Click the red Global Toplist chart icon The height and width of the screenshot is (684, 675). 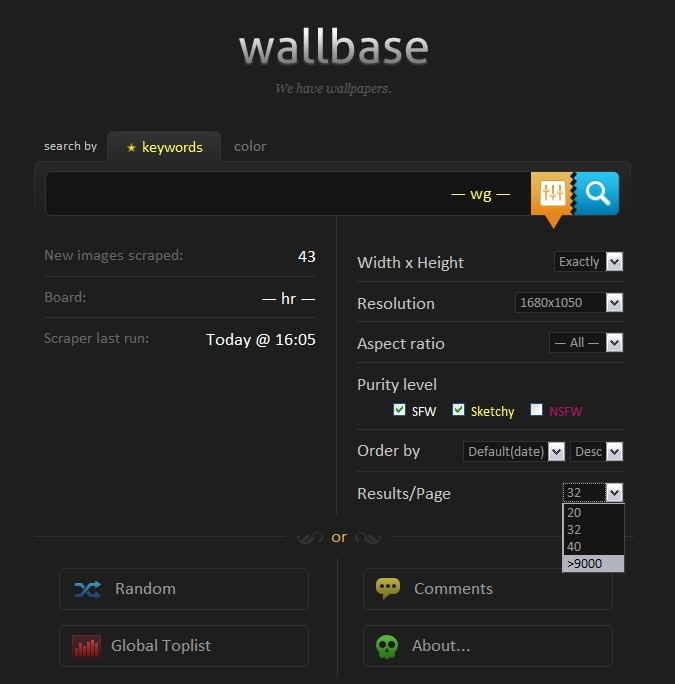point(86,646)
